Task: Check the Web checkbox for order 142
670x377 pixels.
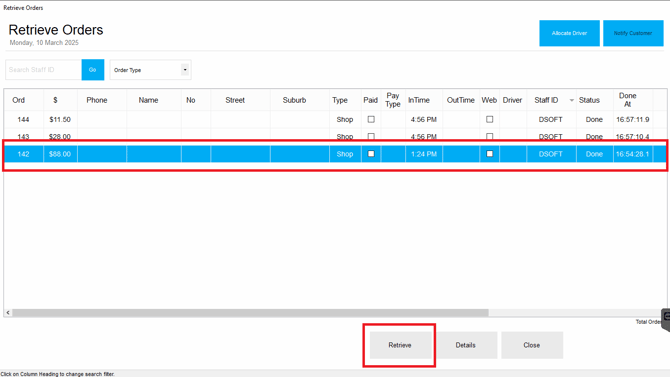Action: (x=489, y=154)
